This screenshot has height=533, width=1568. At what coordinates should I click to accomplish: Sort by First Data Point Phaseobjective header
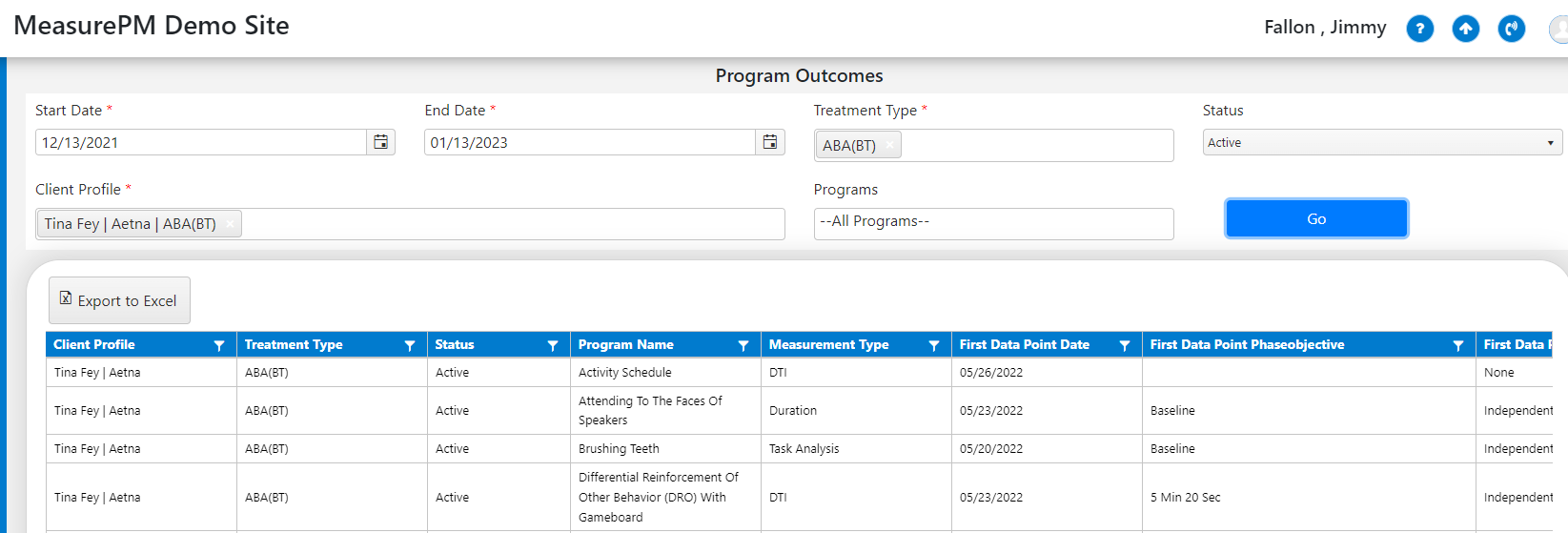(1248, 344)
